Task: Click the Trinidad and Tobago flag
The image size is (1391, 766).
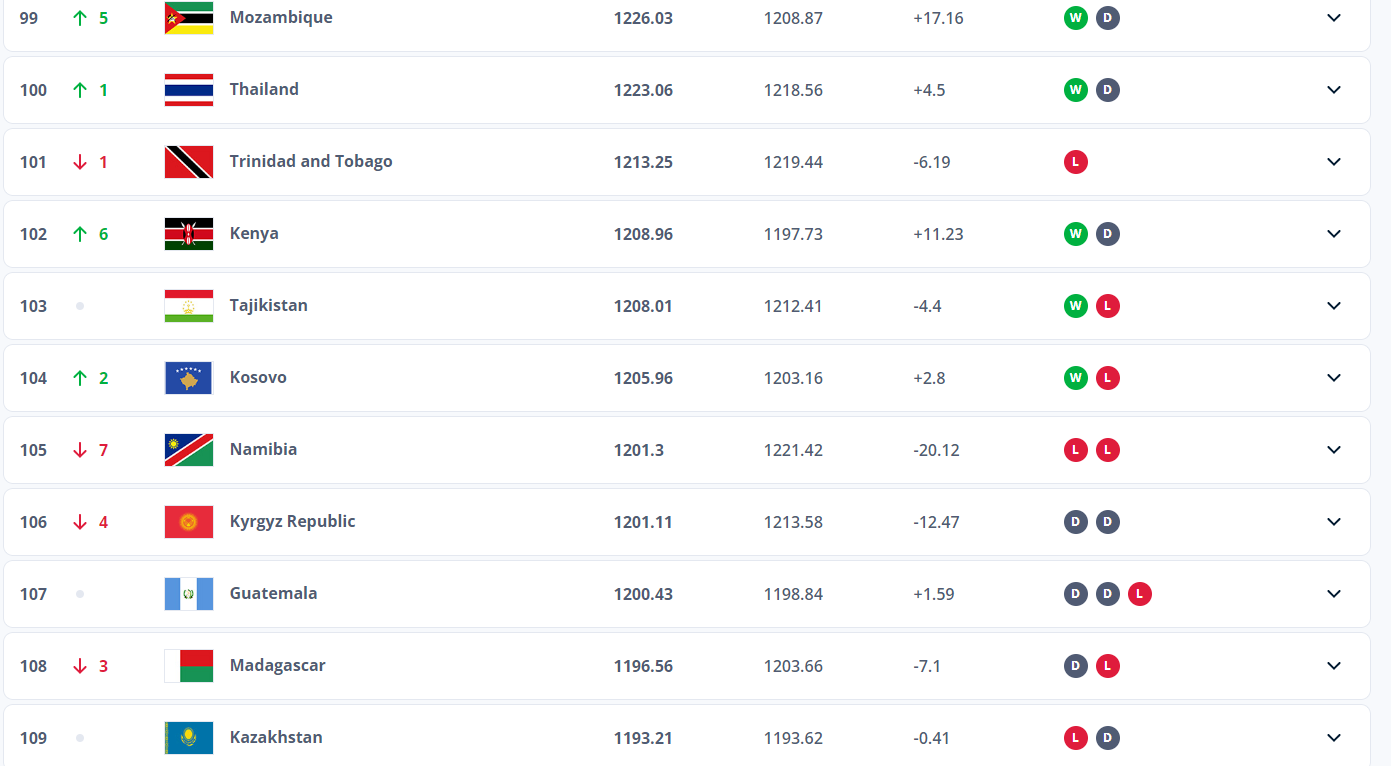Action: pyautogui.click(x=188, y=162)
